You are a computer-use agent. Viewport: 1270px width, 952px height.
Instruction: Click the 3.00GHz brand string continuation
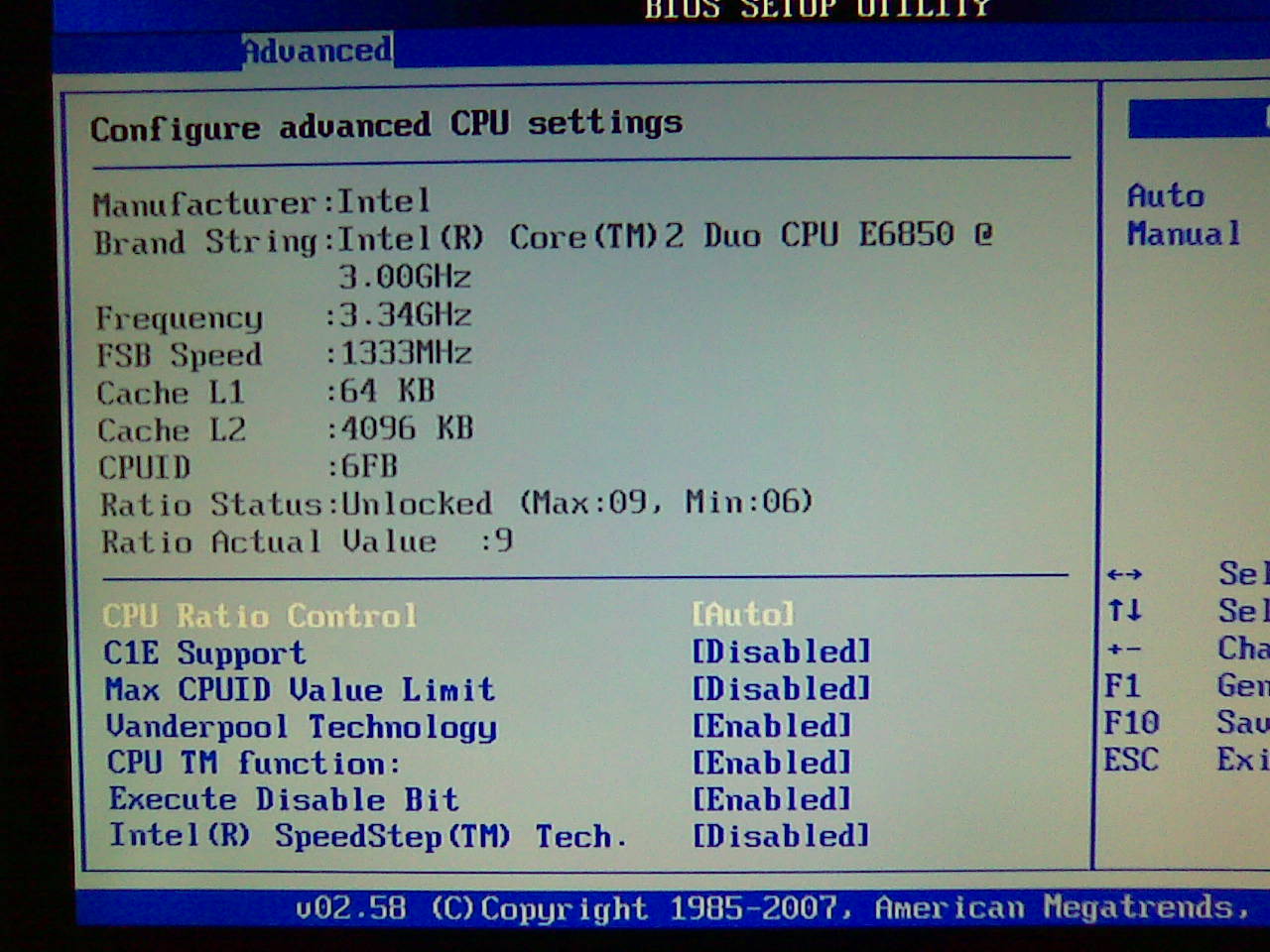pos(405,277)
